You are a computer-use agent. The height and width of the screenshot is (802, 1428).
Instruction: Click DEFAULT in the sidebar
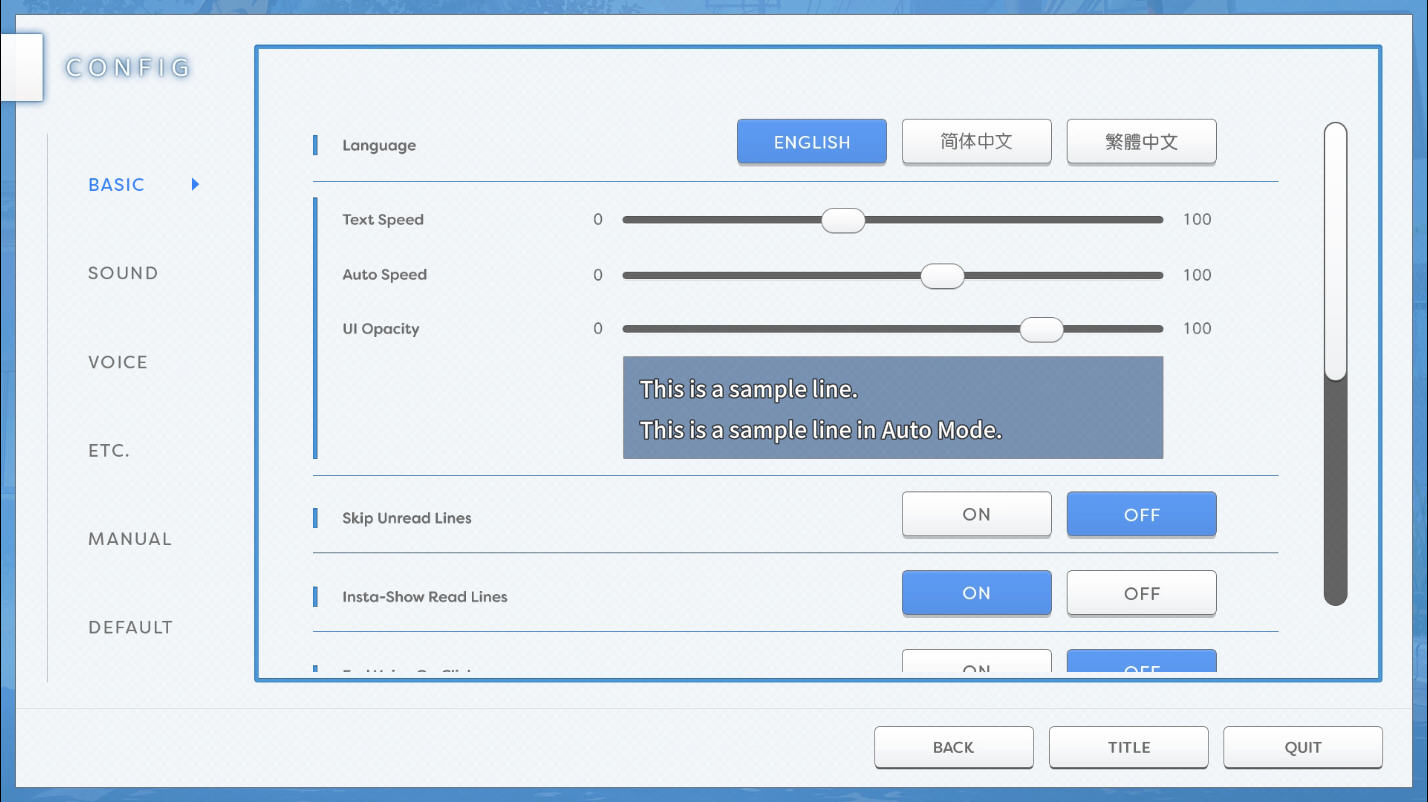(x=130, y=628)
